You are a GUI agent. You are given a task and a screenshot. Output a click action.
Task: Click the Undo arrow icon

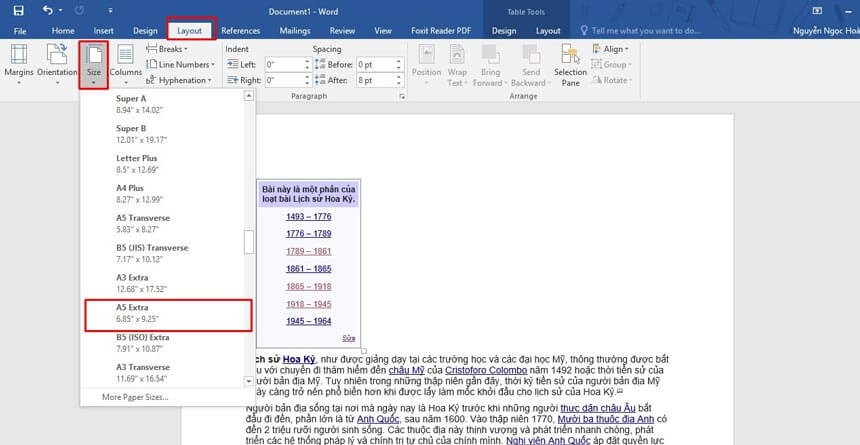tap(50, 11)
